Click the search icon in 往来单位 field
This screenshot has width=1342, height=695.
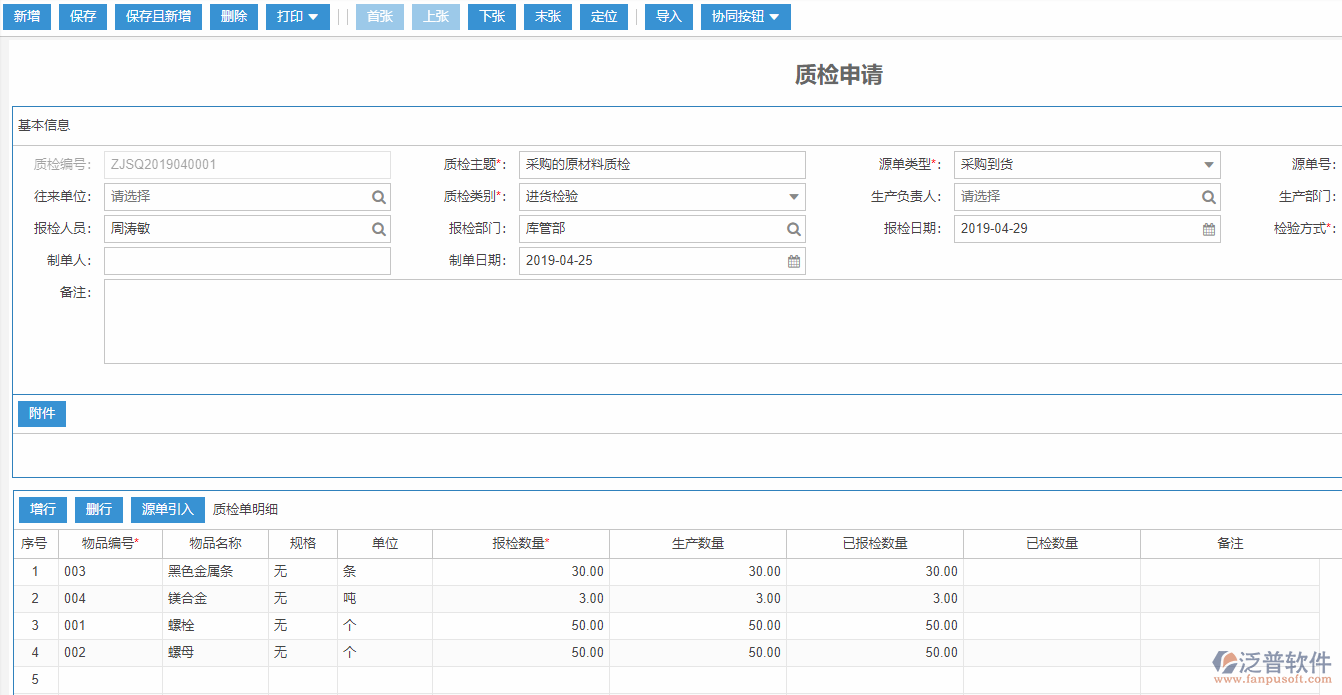click(x=379, y=197)
